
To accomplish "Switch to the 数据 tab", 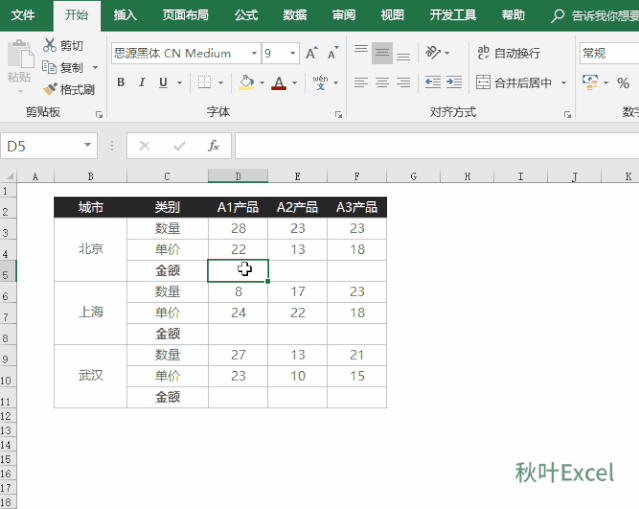I will tap(295, 15).
